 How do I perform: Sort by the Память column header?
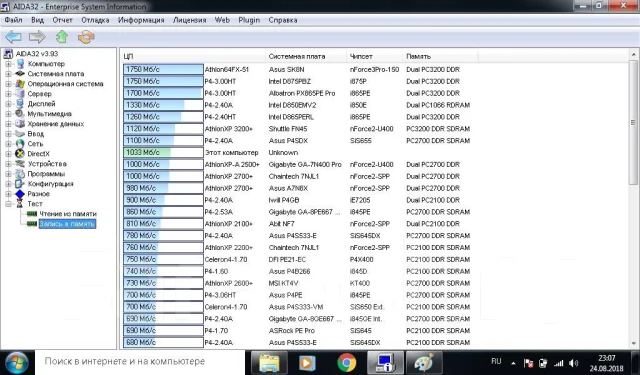point(440,56)
